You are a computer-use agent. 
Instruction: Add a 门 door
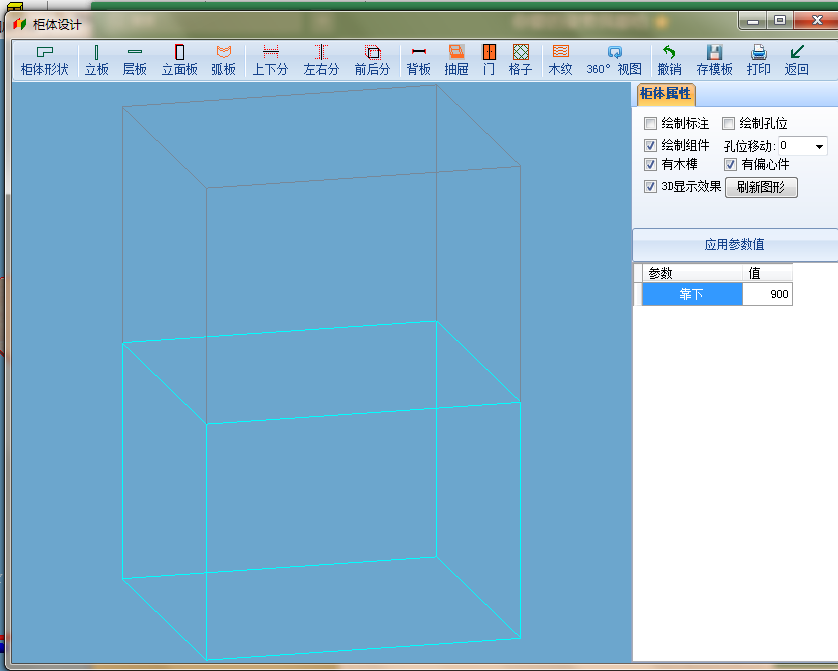[x=489, y=60]
